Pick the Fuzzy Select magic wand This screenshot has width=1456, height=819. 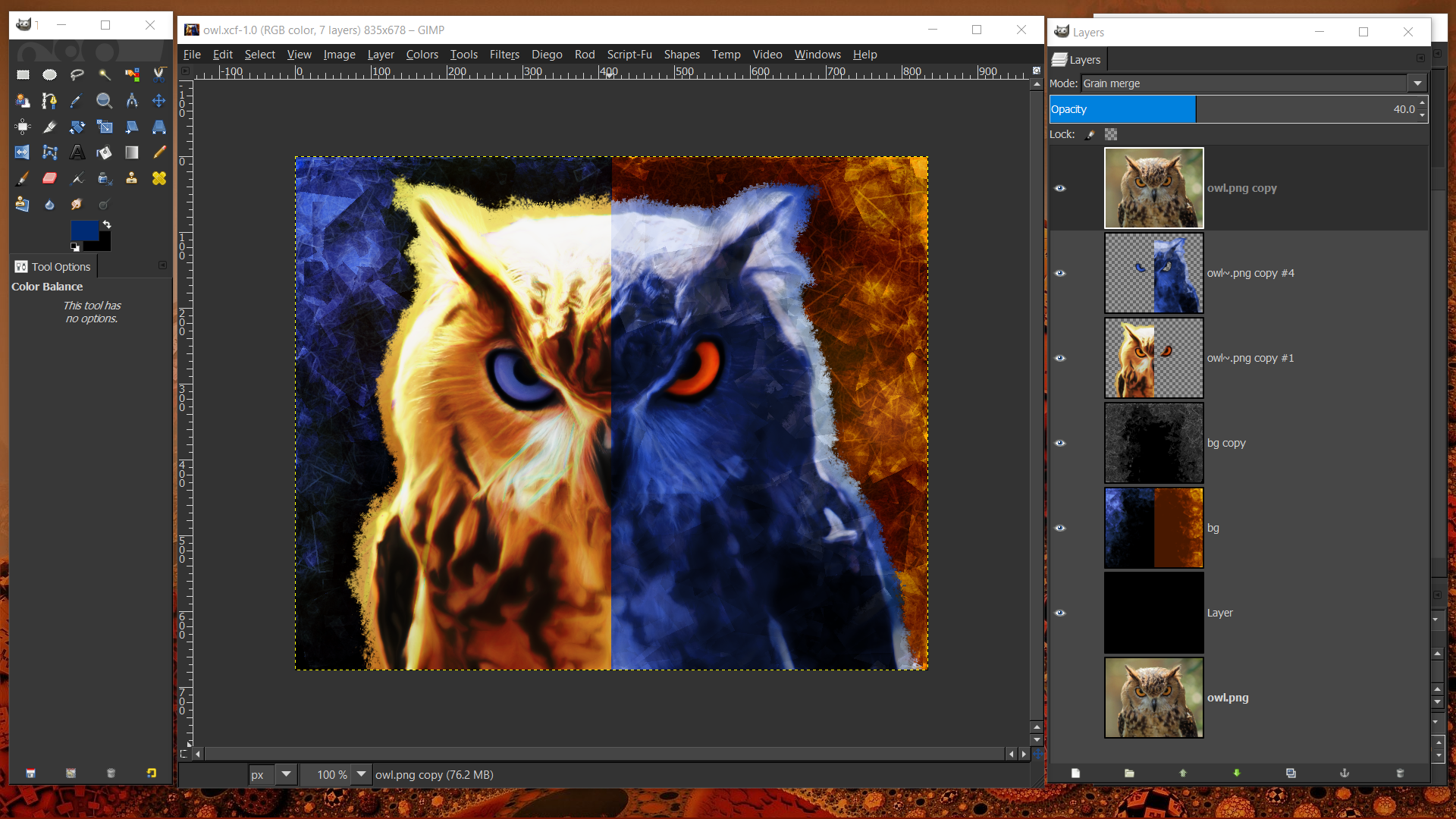105,74
